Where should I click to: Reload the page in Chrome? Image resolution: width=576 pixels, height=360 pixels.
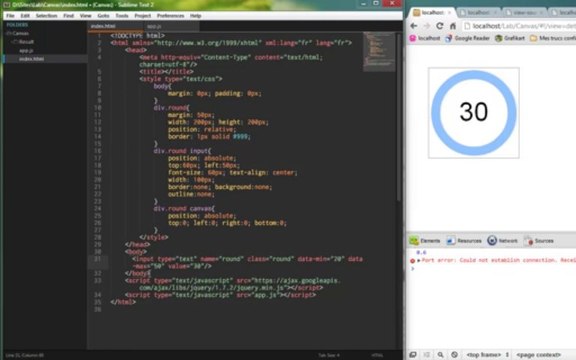click(x=440, y=26)
